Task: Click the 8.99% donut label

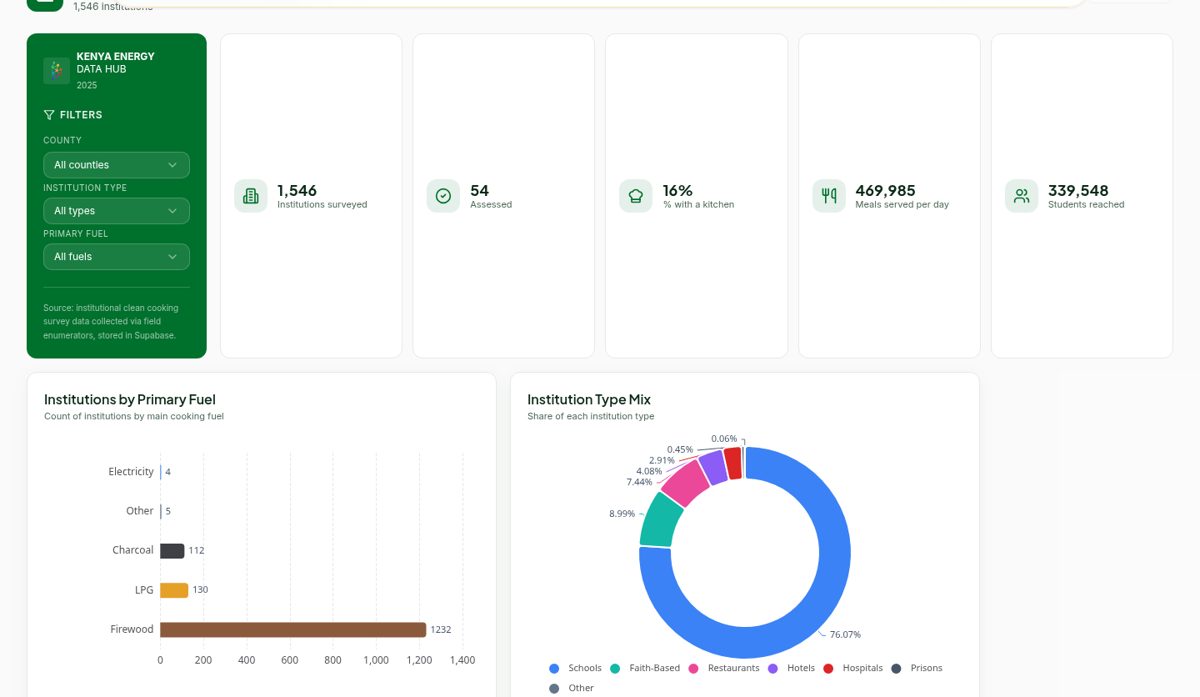Action: coord(622,514)
